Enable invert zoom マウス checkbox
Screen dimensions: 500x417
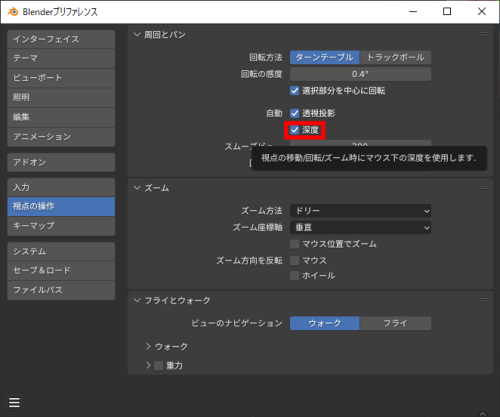[294, 260]
